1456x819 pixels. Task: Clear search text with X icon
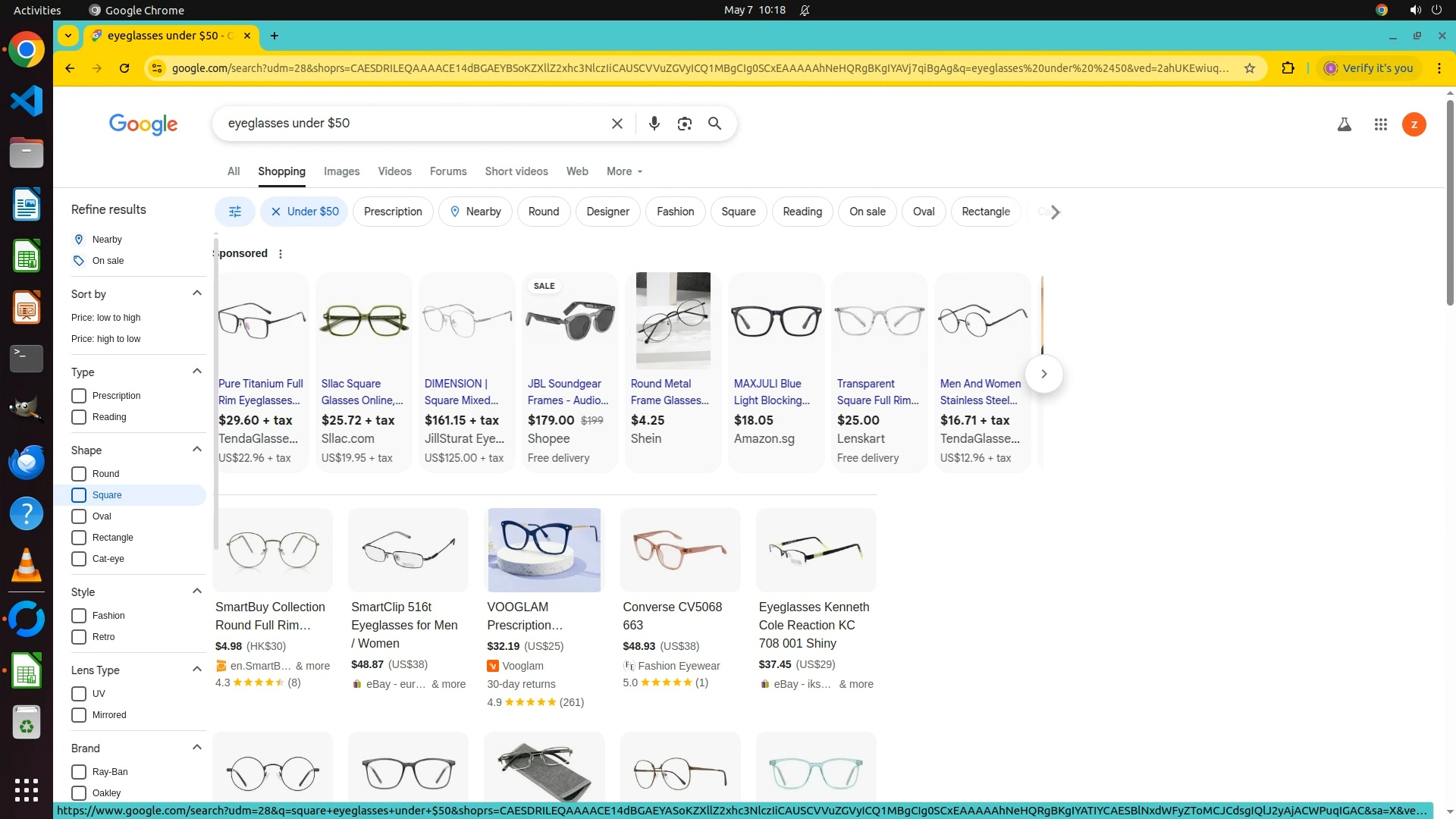click(x=617, y=124)
